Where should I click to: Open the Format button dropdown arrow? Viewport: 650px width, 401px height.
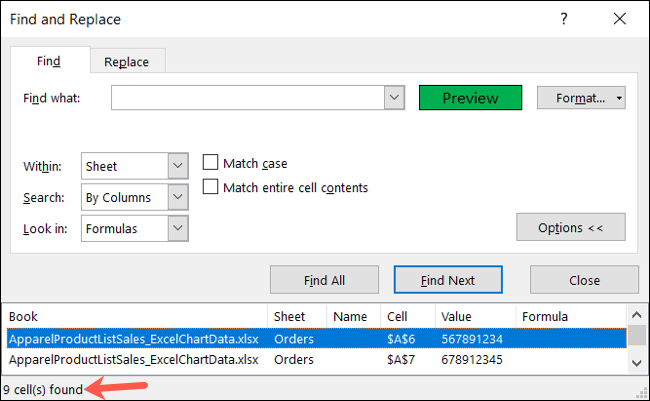(x=620, y=98)
